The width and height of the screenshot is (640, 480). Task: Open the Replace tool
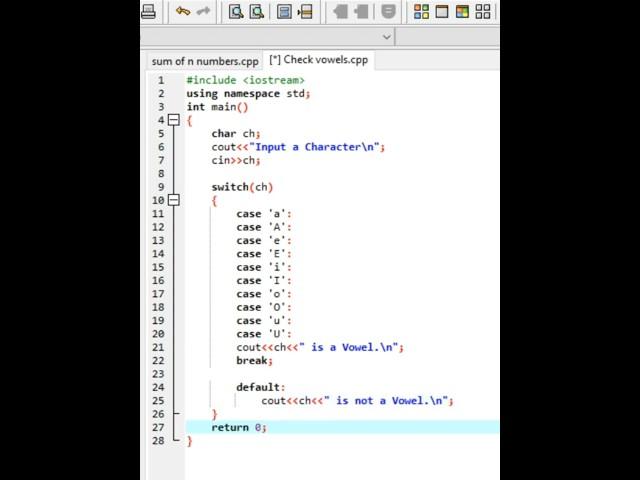point(257,11)
